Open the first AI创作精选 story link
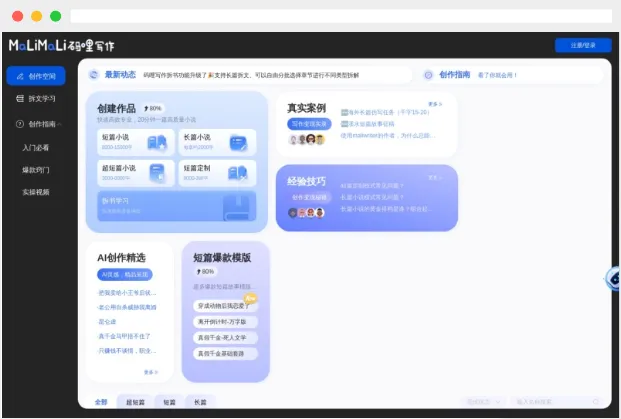Viewport: 621px width, 419px height. click(127, 293)
